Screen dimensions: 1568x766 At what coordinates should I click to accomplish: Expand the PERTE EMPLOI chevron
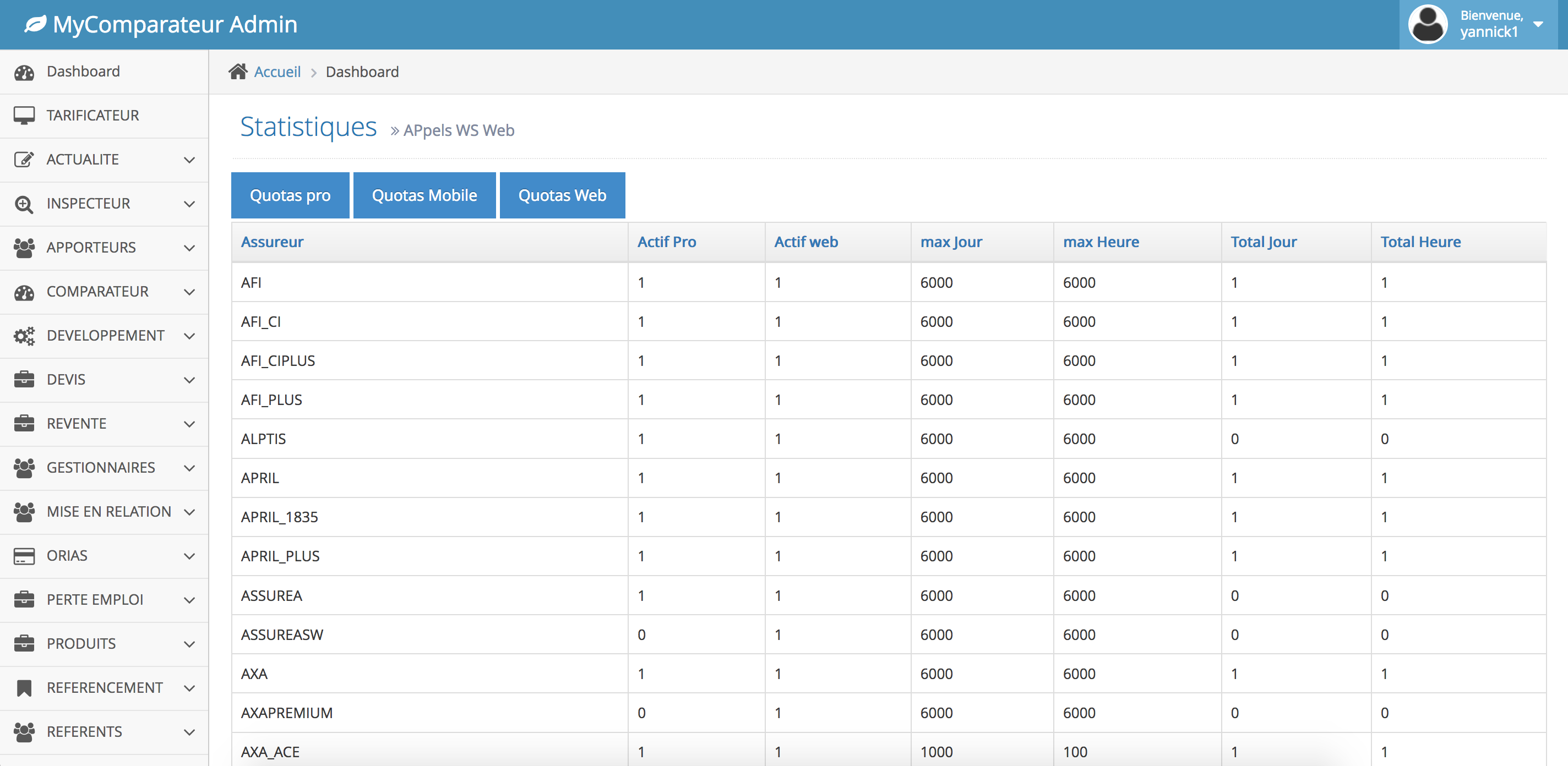coord(189,600)
